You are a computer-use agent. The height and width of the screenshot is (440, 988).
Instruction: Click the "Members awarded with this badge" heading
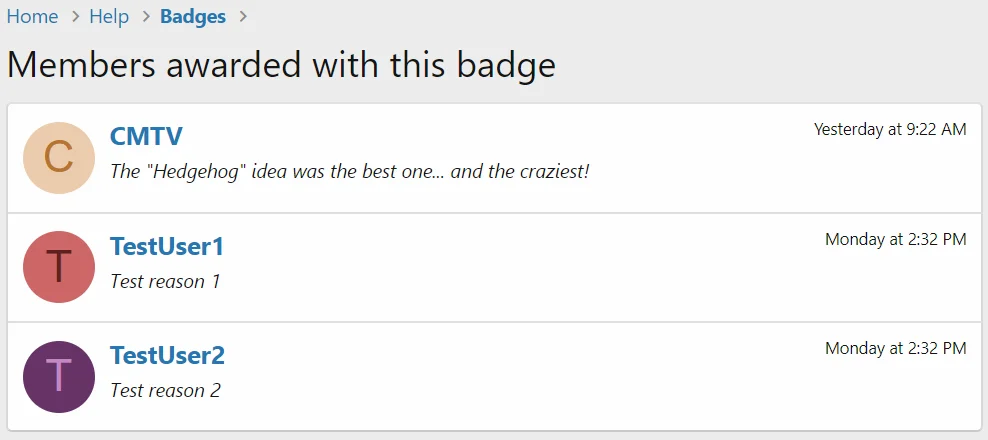(x=281, y=65)
